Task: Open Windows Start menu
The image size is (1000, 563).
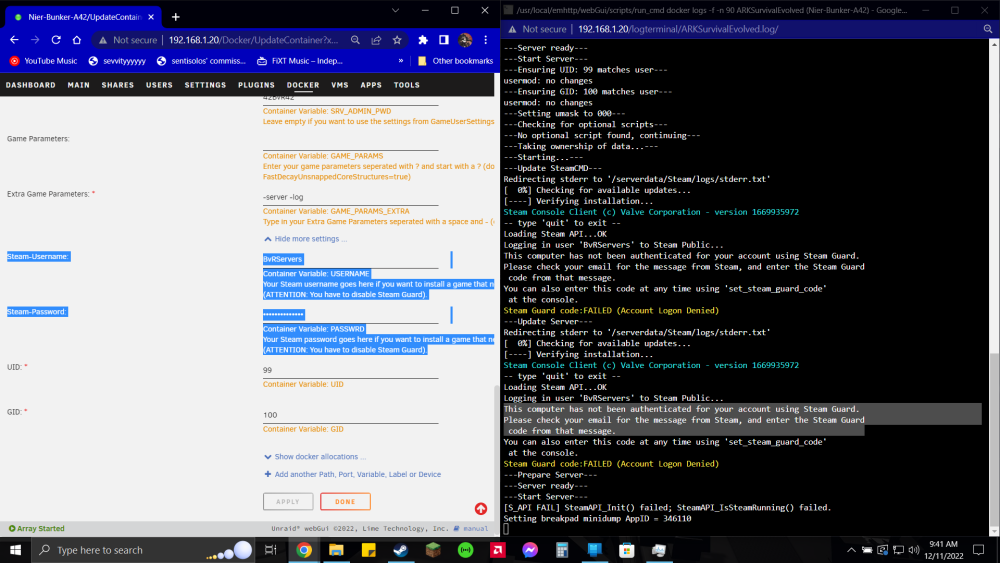Action: pyautogui.click(x=15, y=550)
